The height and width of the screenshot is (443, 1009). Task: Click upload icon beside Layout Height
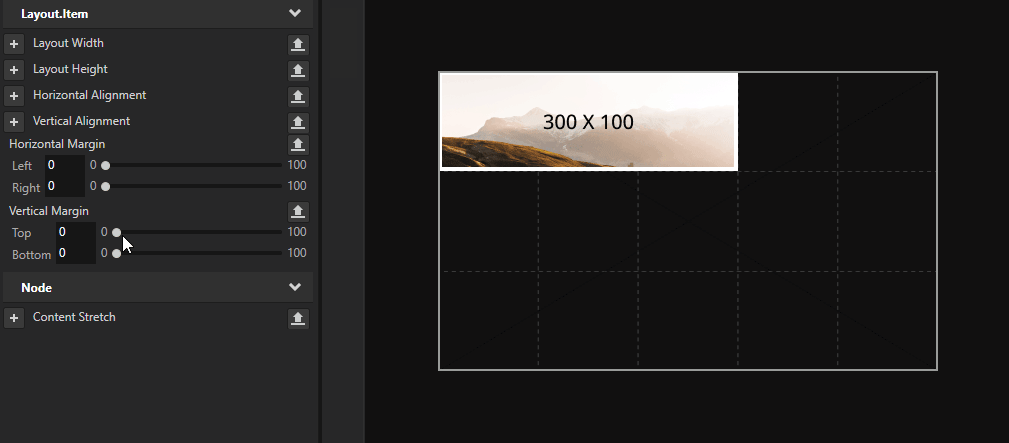298,70
